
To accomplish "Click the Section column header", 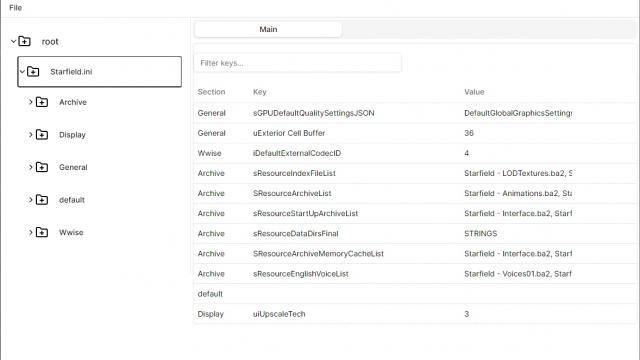I will [x=211, y=92].
